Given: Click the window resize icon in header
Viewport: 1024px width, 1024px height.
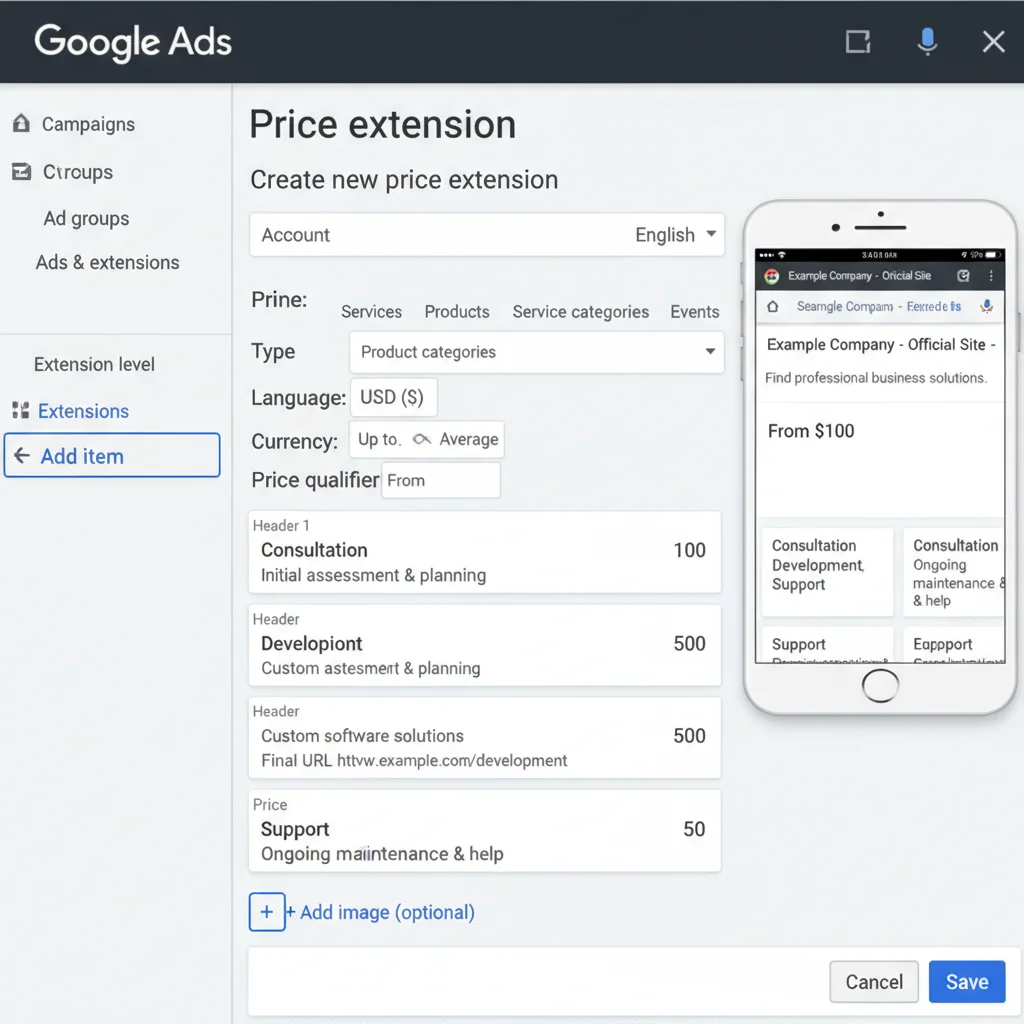Looking at the screenshot, I should pos(857,42).
